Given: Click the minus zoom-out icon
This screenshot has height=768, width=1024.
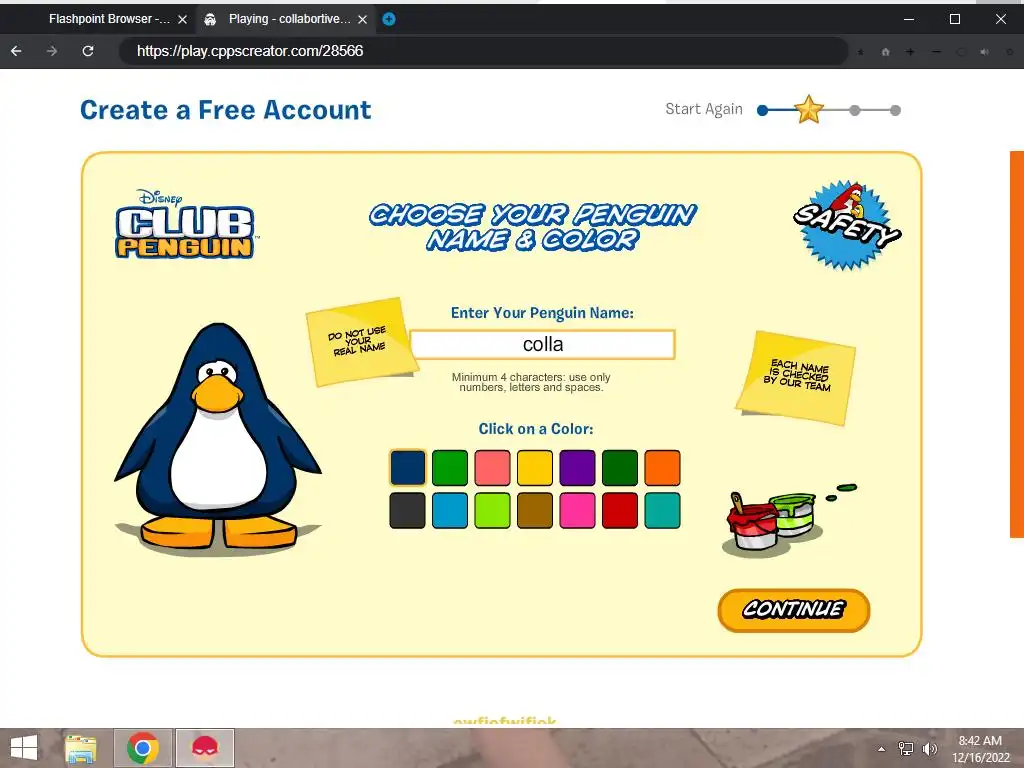Looking at the screenshot, I should pyautogui.click(x=936, y=52).
